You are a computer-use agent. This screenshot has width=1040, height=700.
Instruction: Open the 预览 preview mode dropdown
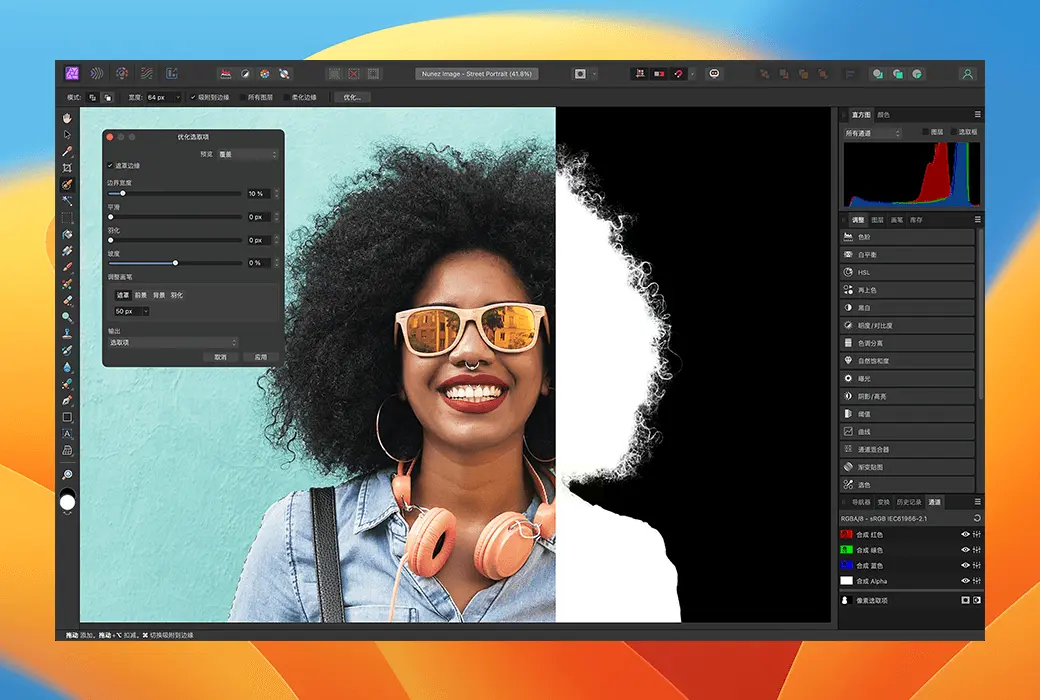tap(246, 154)
